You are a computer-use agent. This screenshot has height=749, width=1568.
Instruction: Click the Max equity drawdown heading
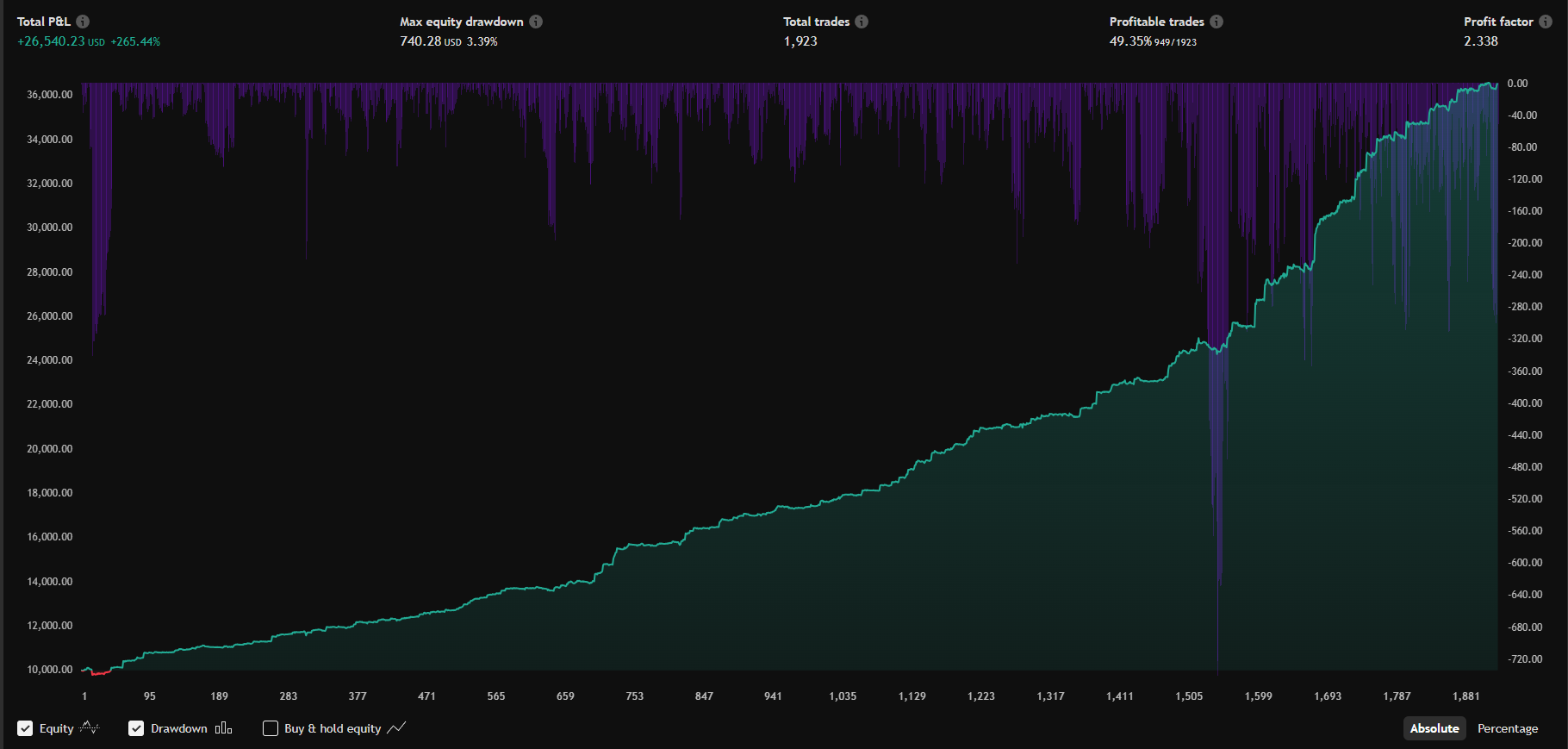pos(462,22)
